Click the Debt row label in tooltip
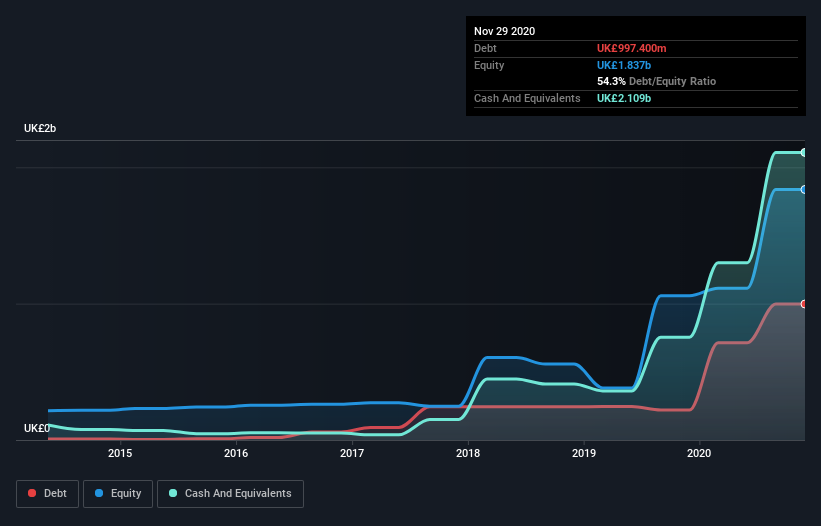The image size is (821, 526). tap(485, 48)
